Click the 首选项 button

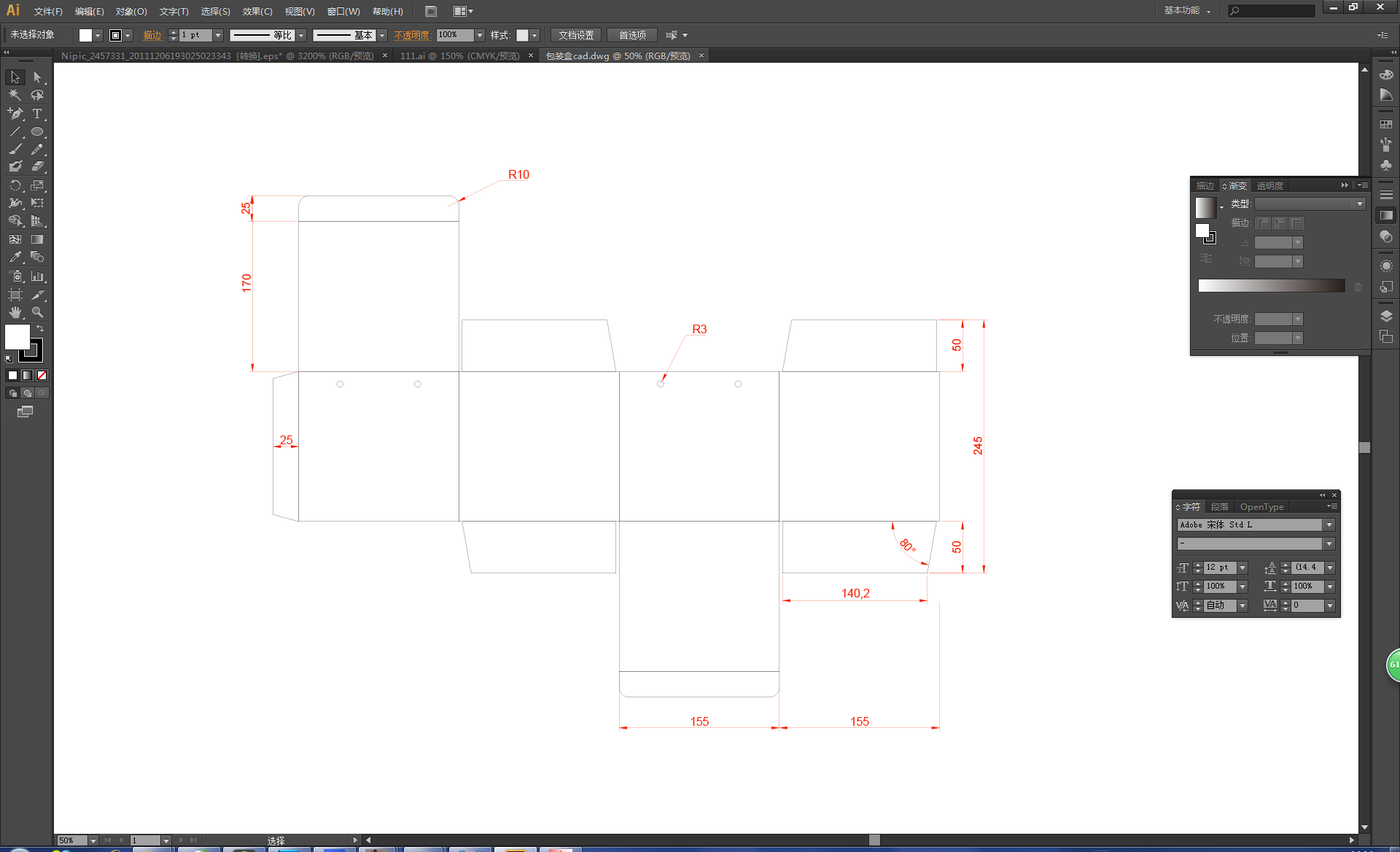point(631,35)
